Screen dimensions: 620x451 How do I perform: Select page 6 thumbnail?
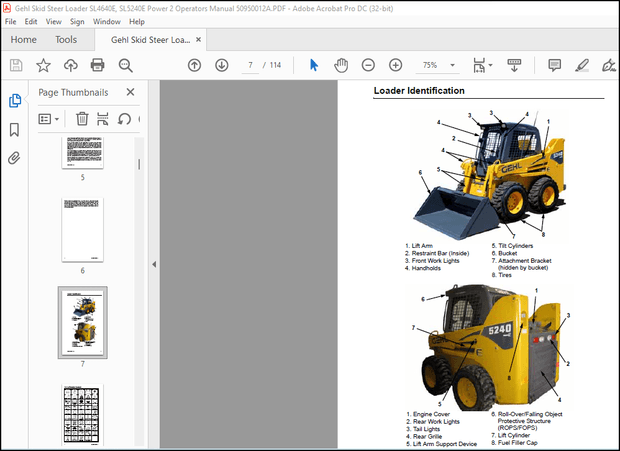click(83, 230)
